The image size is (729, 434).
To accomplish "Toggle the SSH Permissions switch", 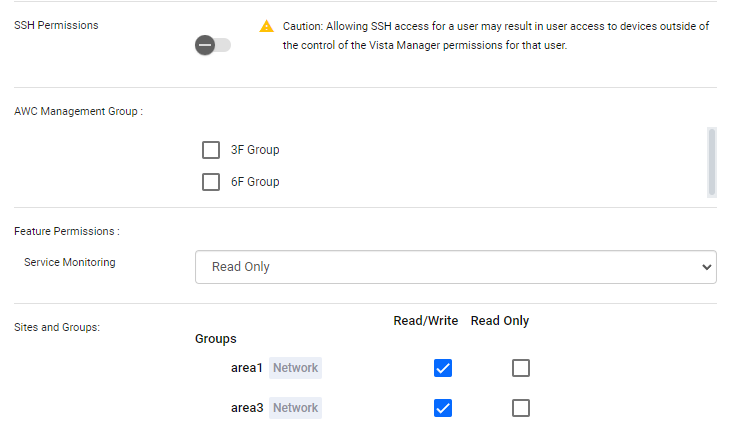I will pyautogui.click(x=213, y=45).
